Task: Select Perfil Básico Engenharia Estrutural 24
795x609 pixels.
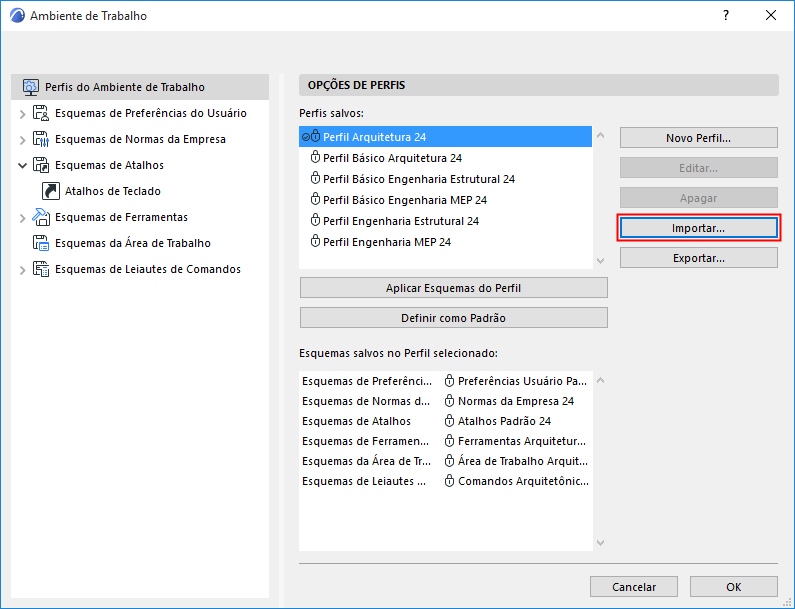Action: [445, 178]
